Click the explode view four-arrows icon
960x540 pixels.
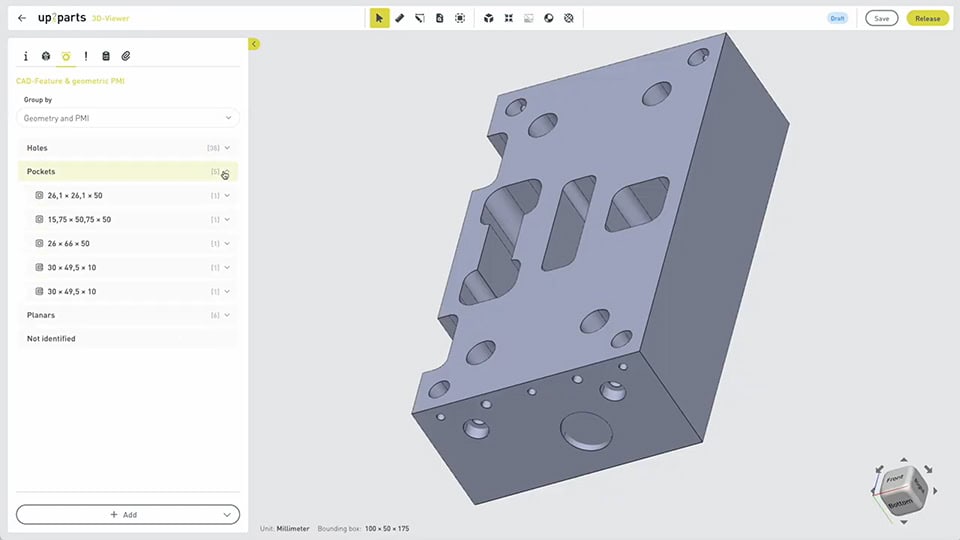509,18
